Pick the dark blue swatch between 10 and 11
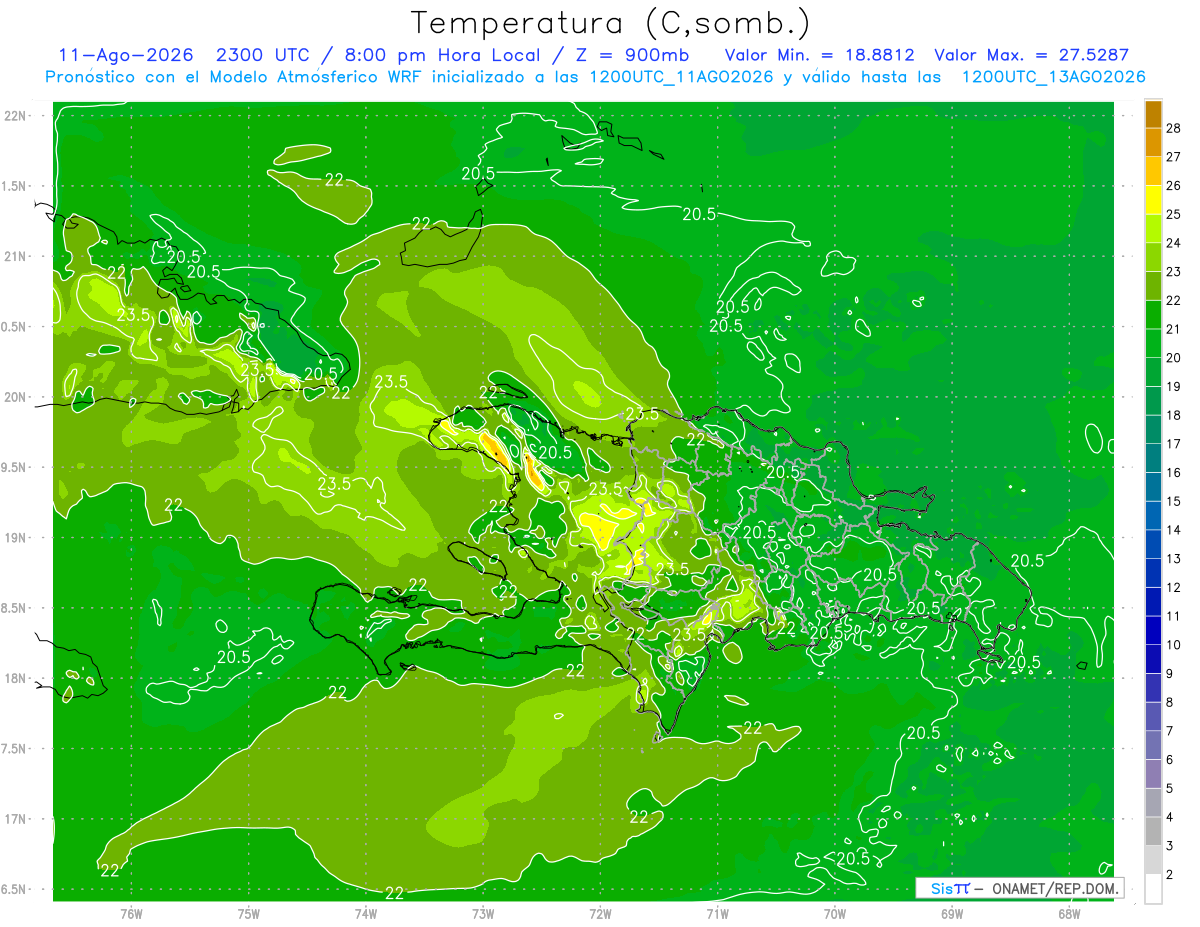 pos(1153,630)
